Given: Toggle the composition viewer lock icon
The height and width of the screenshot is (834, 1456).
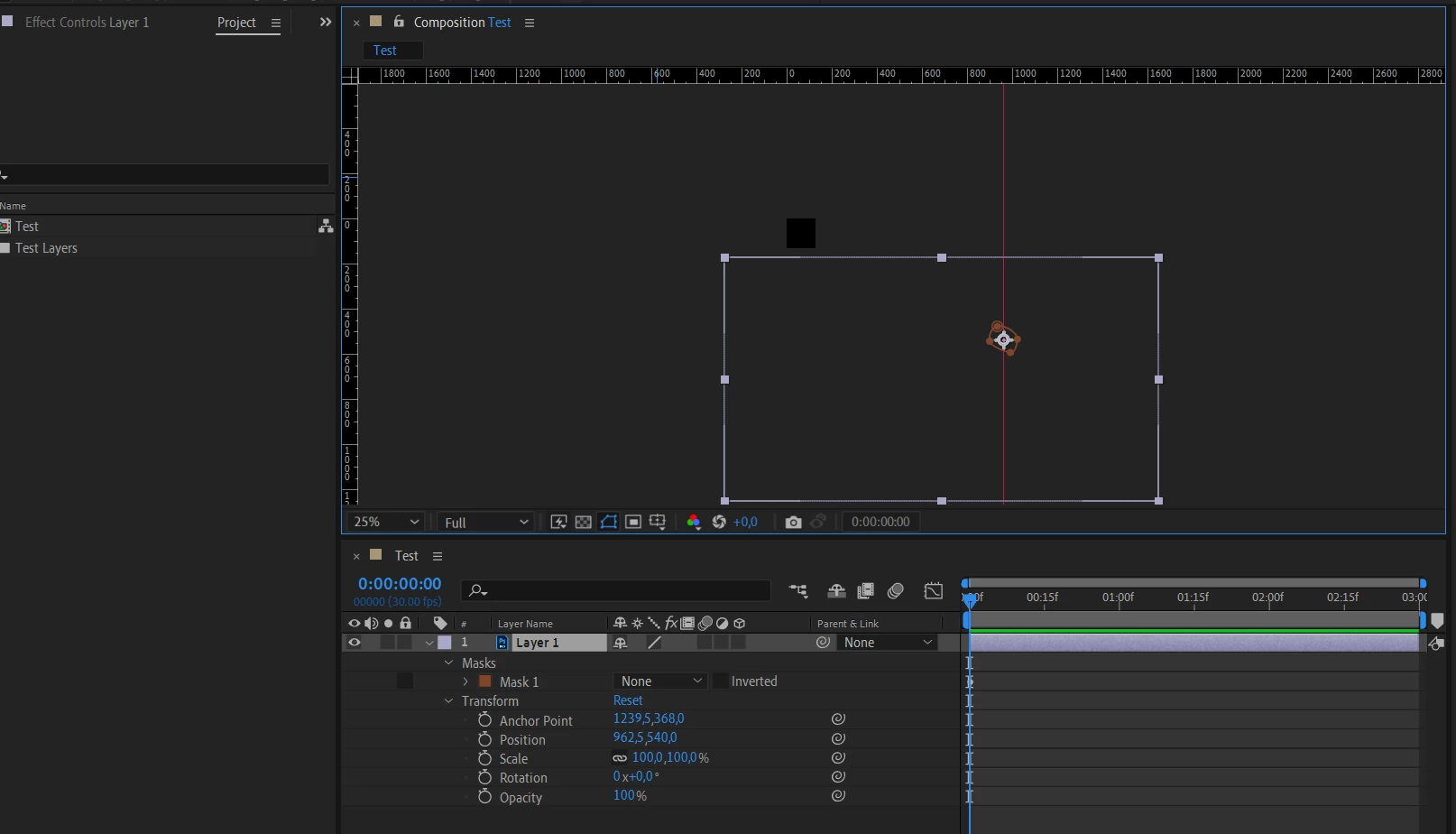Looking at the screenshot, I should (x=399, y=22).
